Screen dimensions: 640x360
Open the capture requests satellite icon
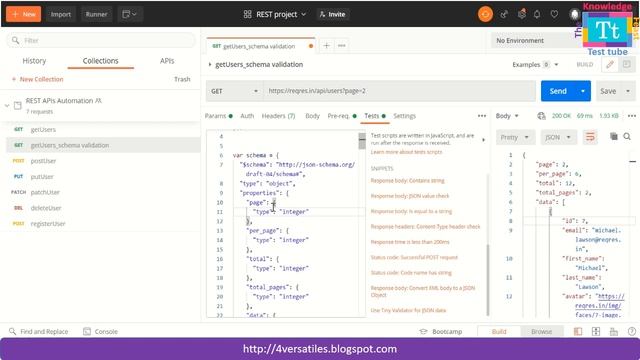pyautogui.click(x=504, y=14)
